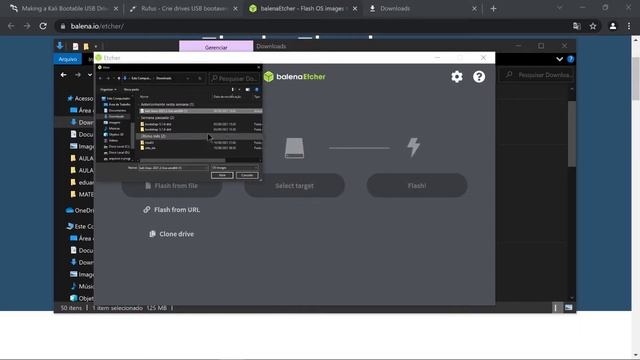Open Chrome three-dot menu
This screenshot has height=360, width=640.
[x=629, y=26]
